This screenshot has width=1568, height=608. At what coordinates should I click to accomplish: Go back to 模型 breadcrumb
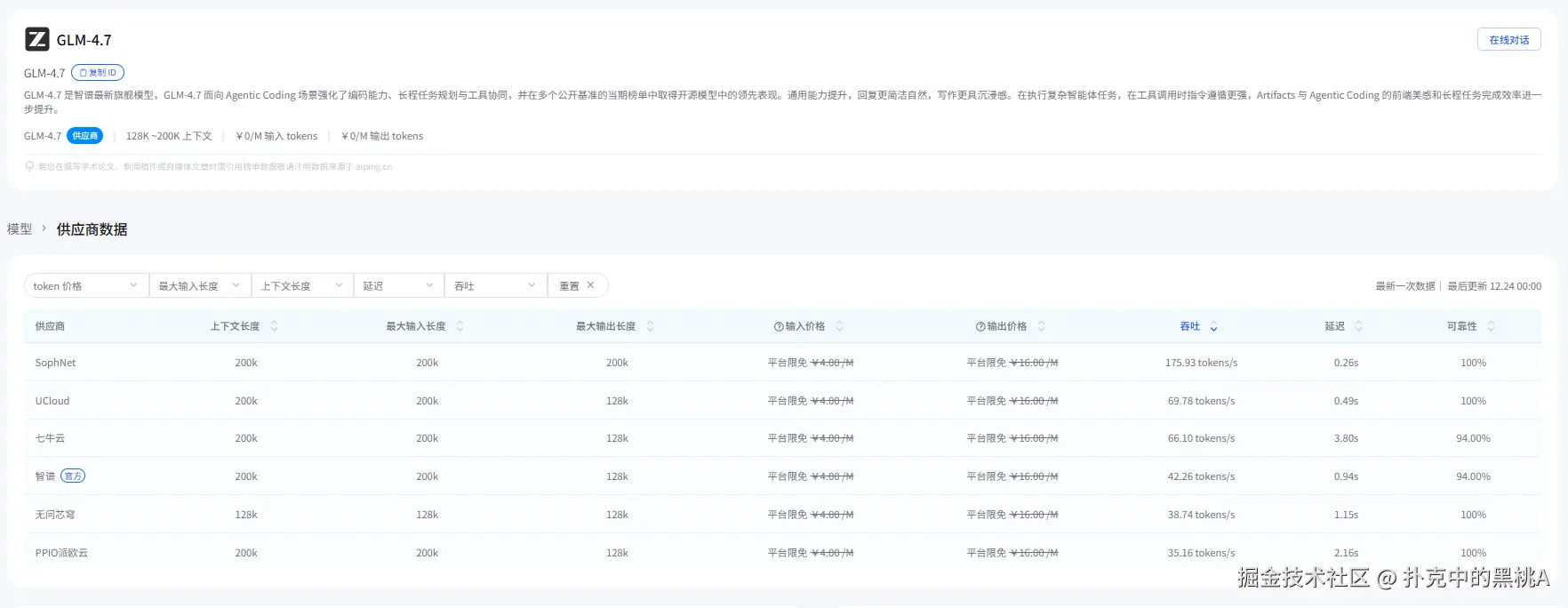20,228
